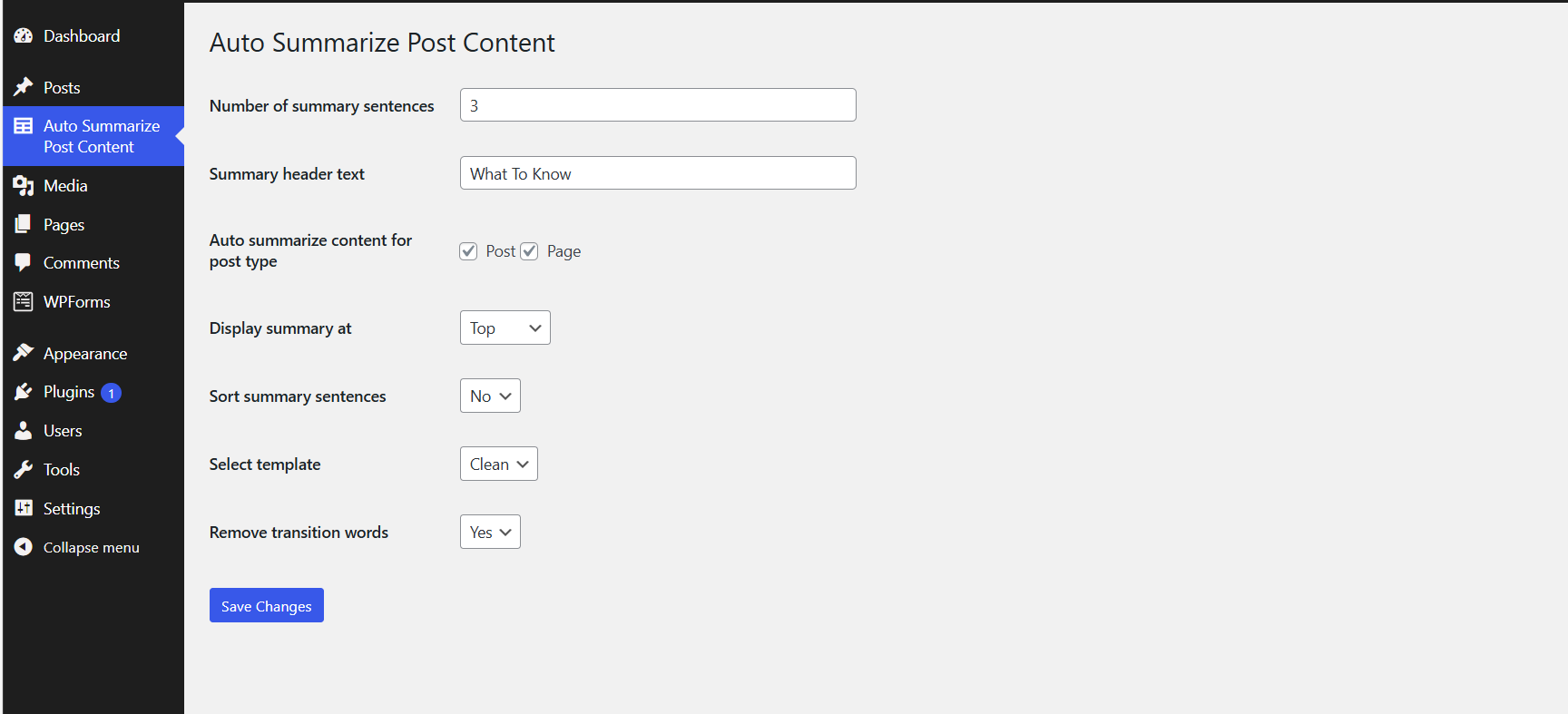
Task: Open the Sort summary sentences dropdown
Action: (x=490, y=396)
